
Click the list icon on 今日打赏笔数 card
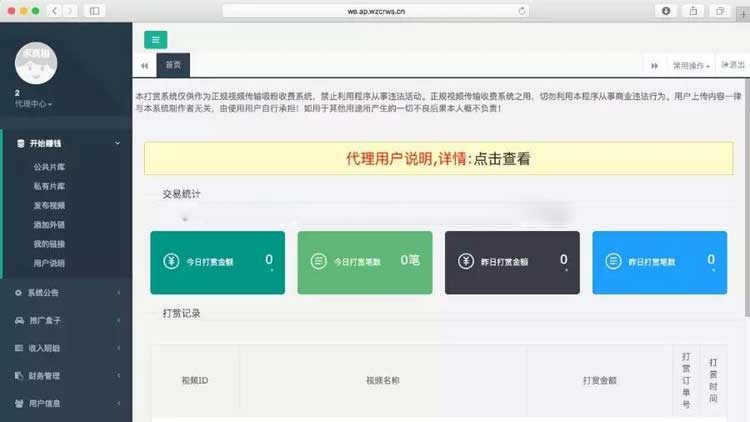(x=318, y=262)
